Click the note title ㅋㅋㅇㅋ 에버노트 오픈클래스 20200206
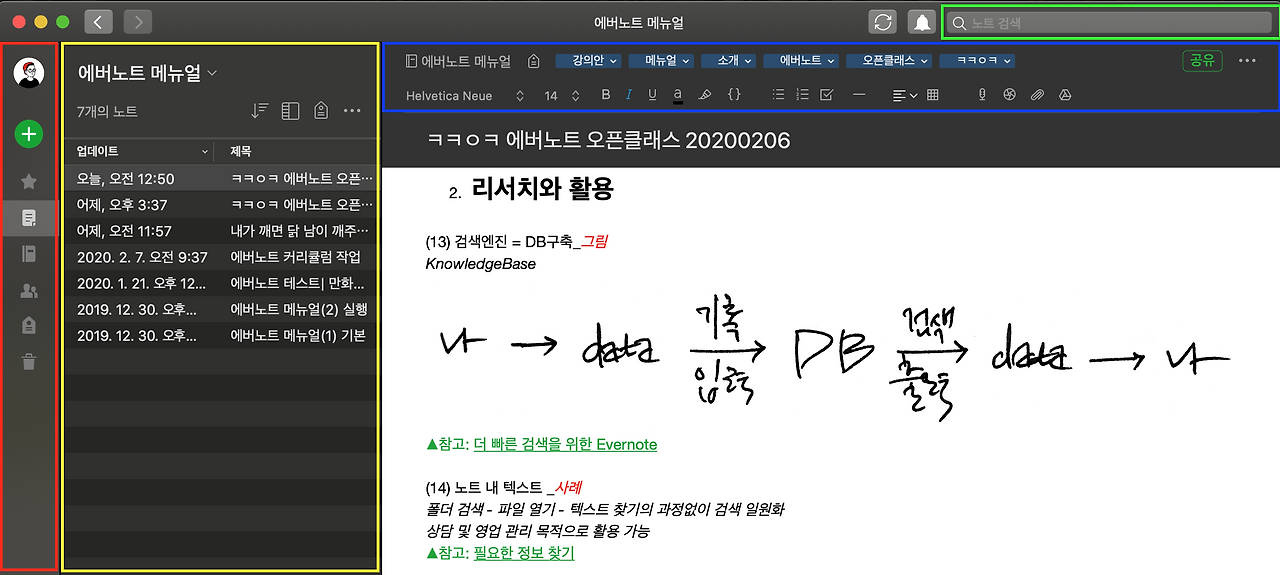Screen dimensions: 1280x575 609,141
